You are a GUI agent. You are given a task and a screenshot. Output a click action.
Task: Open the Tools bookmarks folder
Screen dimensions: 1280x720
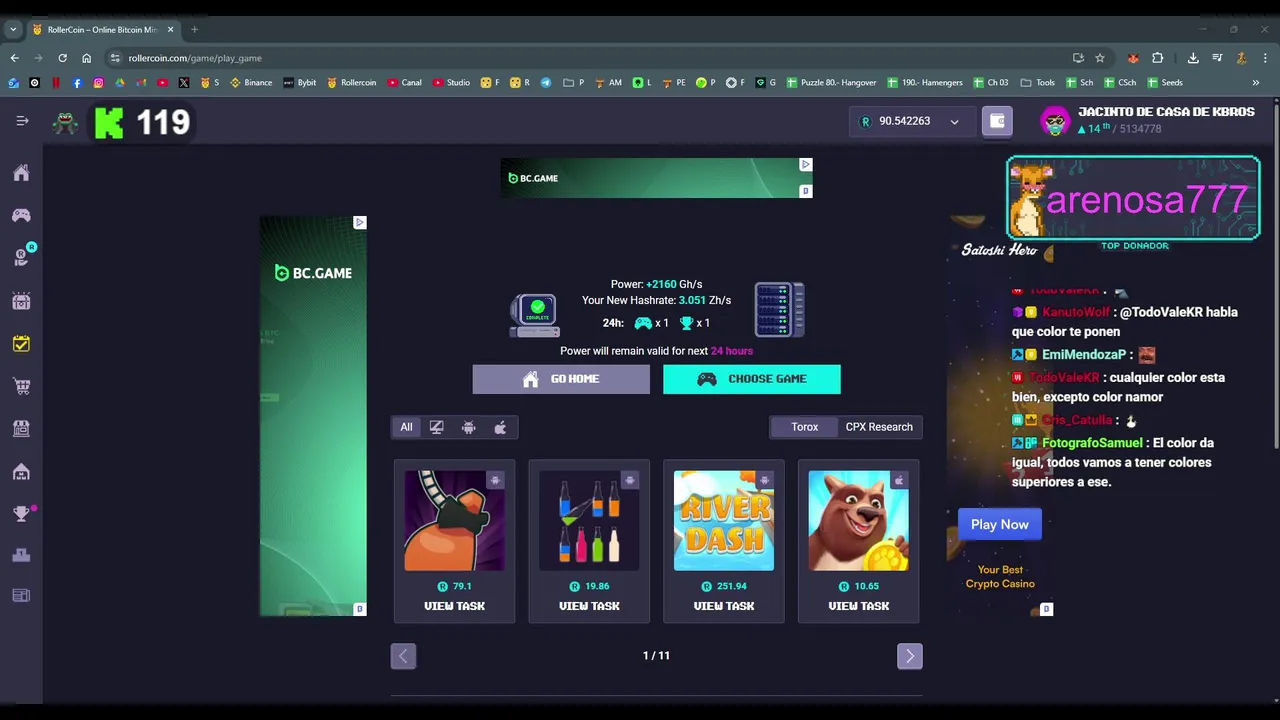click(x=1037, y=83)
